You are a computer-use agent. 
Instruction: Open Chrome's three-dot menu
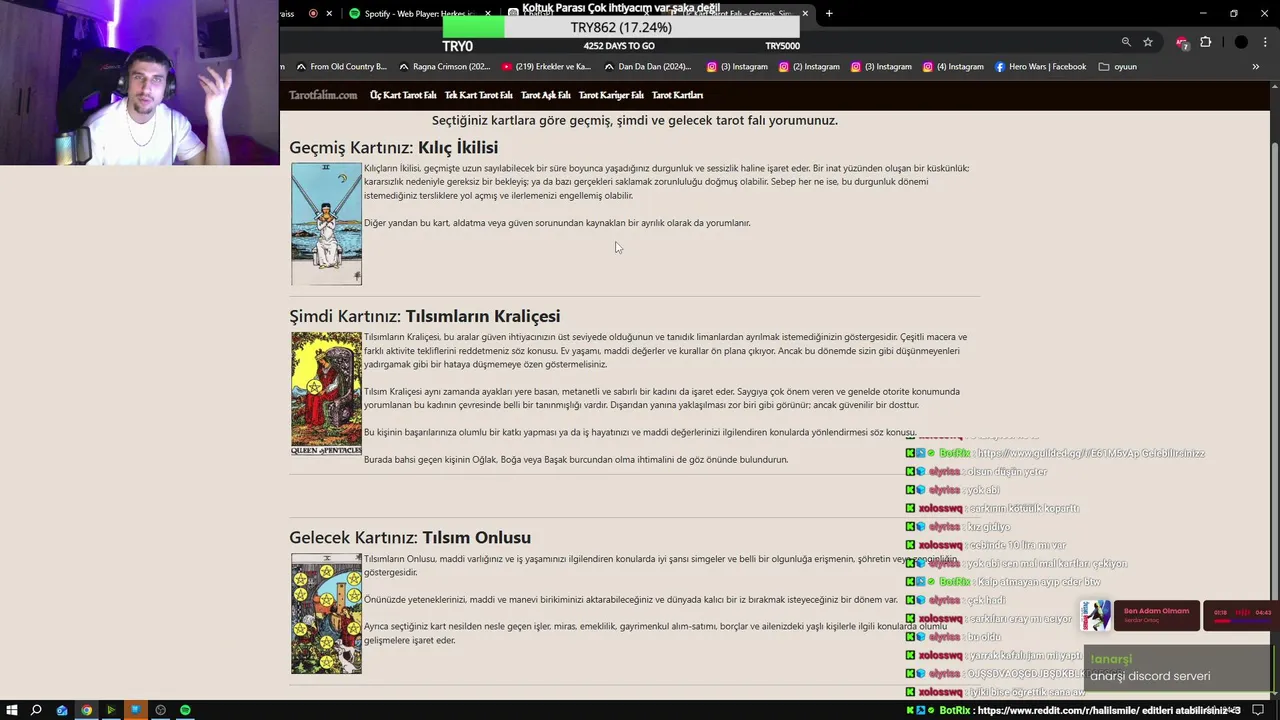[x=1265, y=42]
